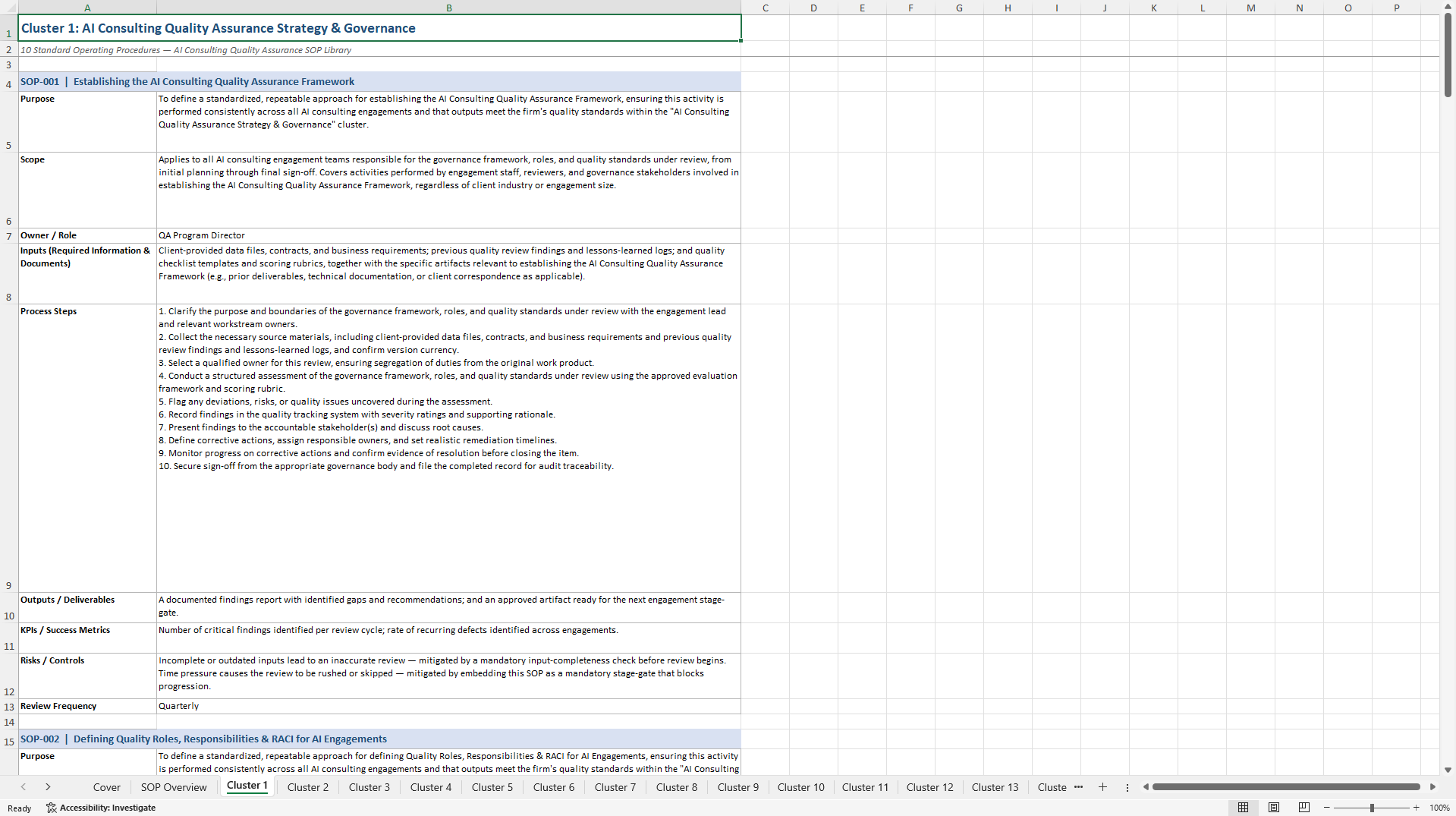
Task: Click the 'Review Frequency' label cell
Action: coord(87,706)
